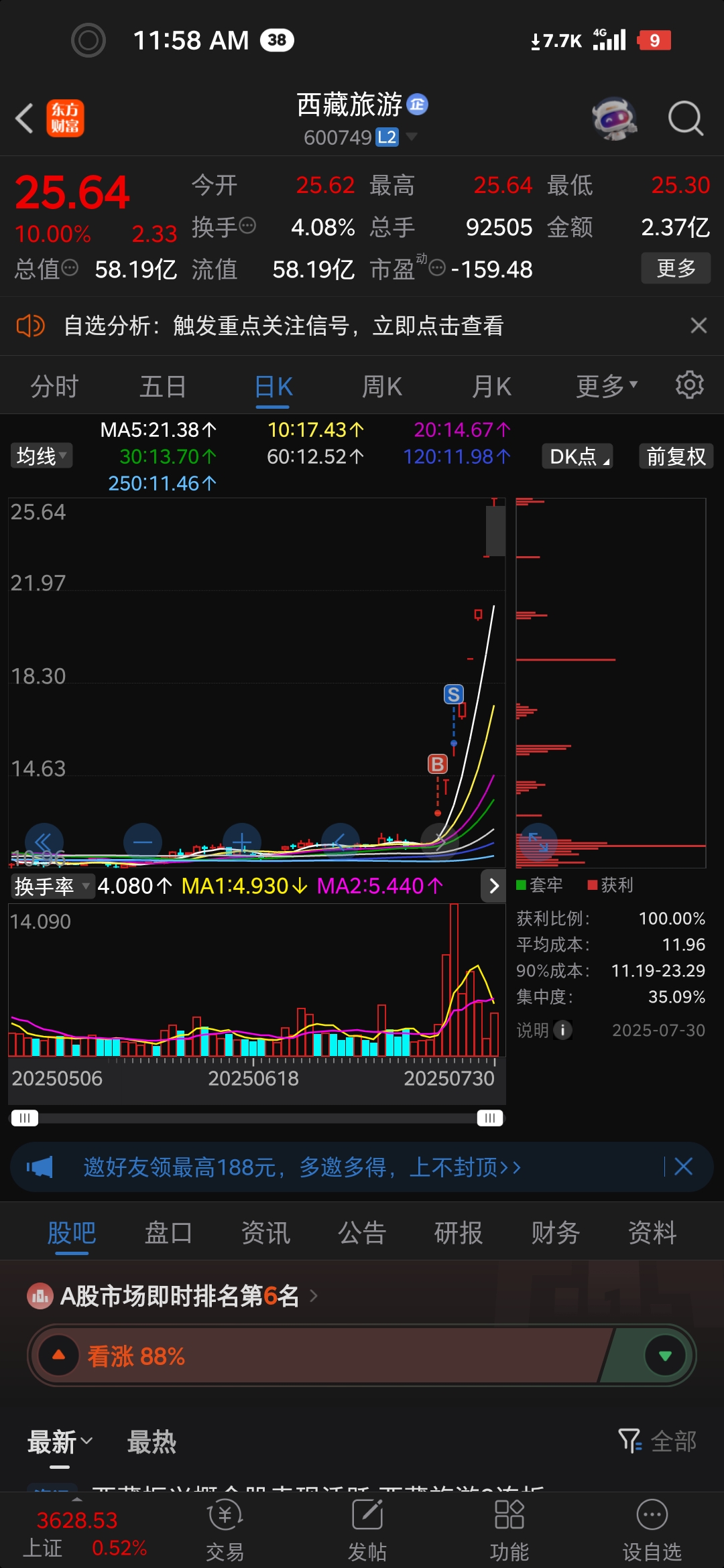Screen dimensions: 724x1568
Task: Open the invite friends 188元 promotion
Action: pyautogui.click(x=302, y=1167)
